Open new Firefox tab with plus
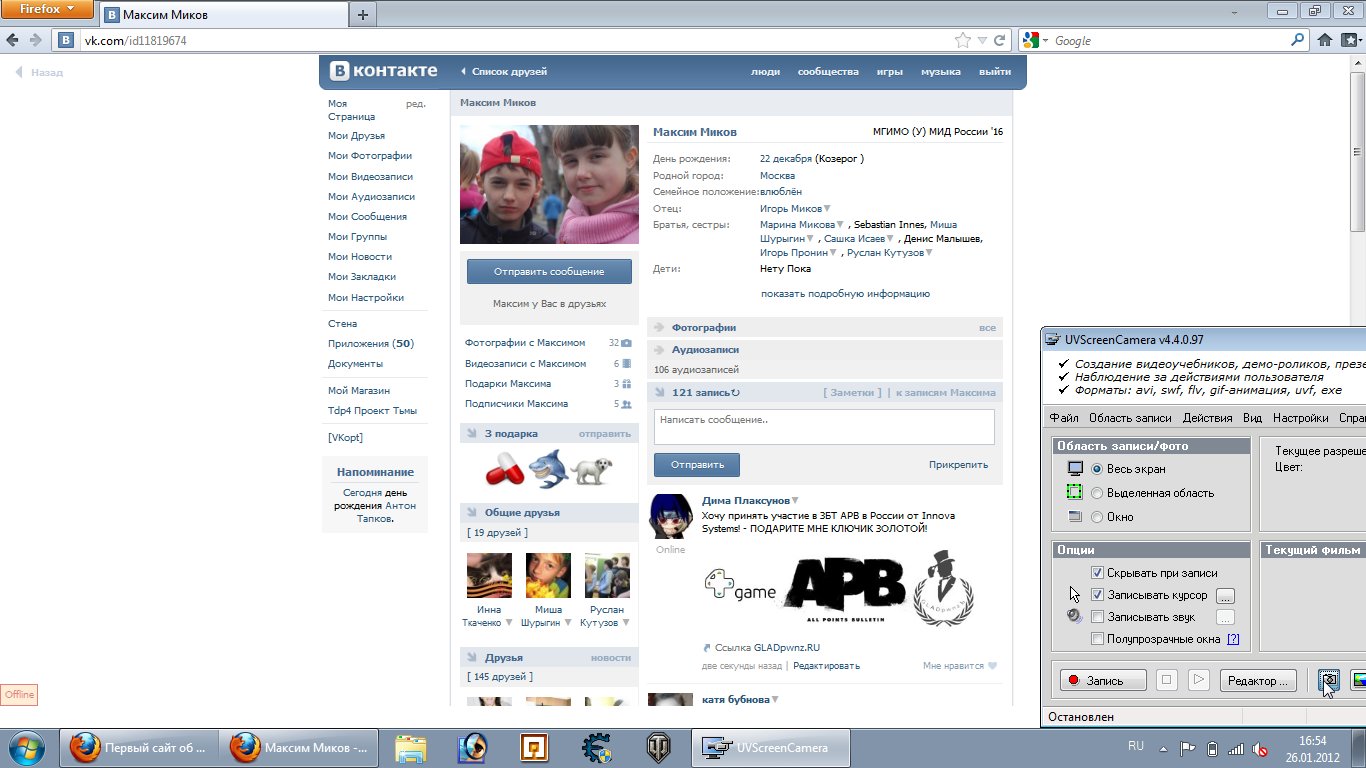Image resolution: width=1366 pixels, height=768 pixels. (x=362, y=14)
